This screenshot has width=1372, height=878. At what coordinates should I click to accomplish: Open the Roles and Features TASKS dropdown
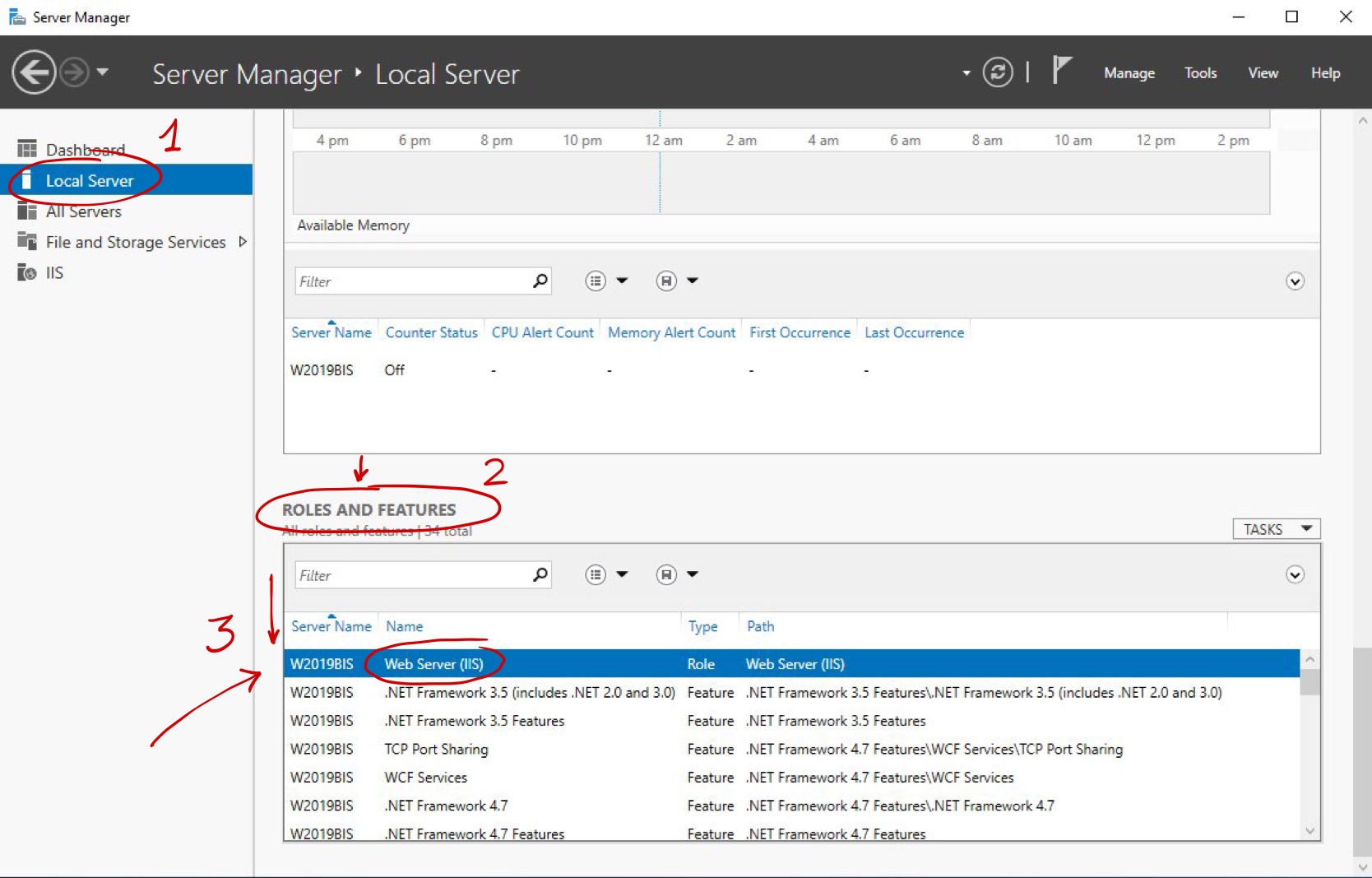tap(1277, 529)
